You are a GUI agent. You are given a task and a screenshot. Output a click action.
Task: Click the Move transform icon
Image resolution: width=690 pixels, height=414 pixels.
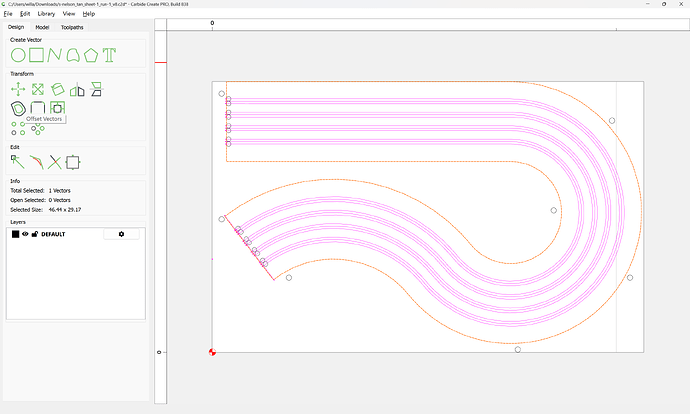click(x=17, y=89)
